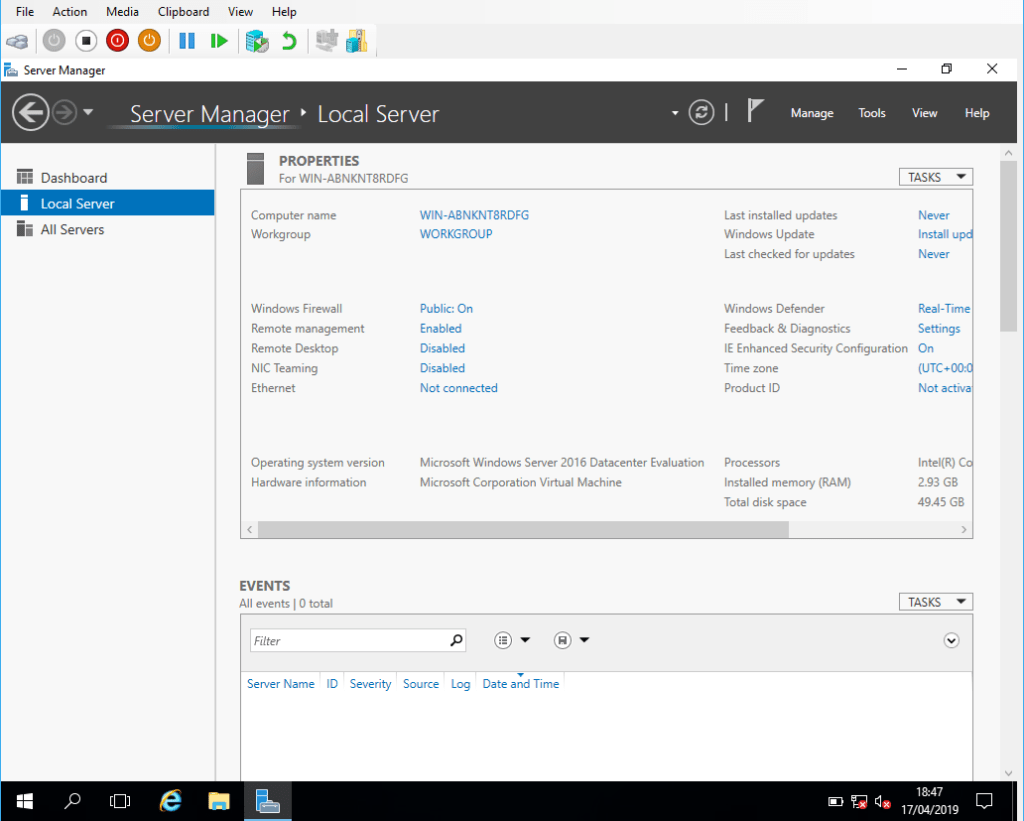Click the Start grey power icon
Screen dimensions: 1024x821
point(54,41)
